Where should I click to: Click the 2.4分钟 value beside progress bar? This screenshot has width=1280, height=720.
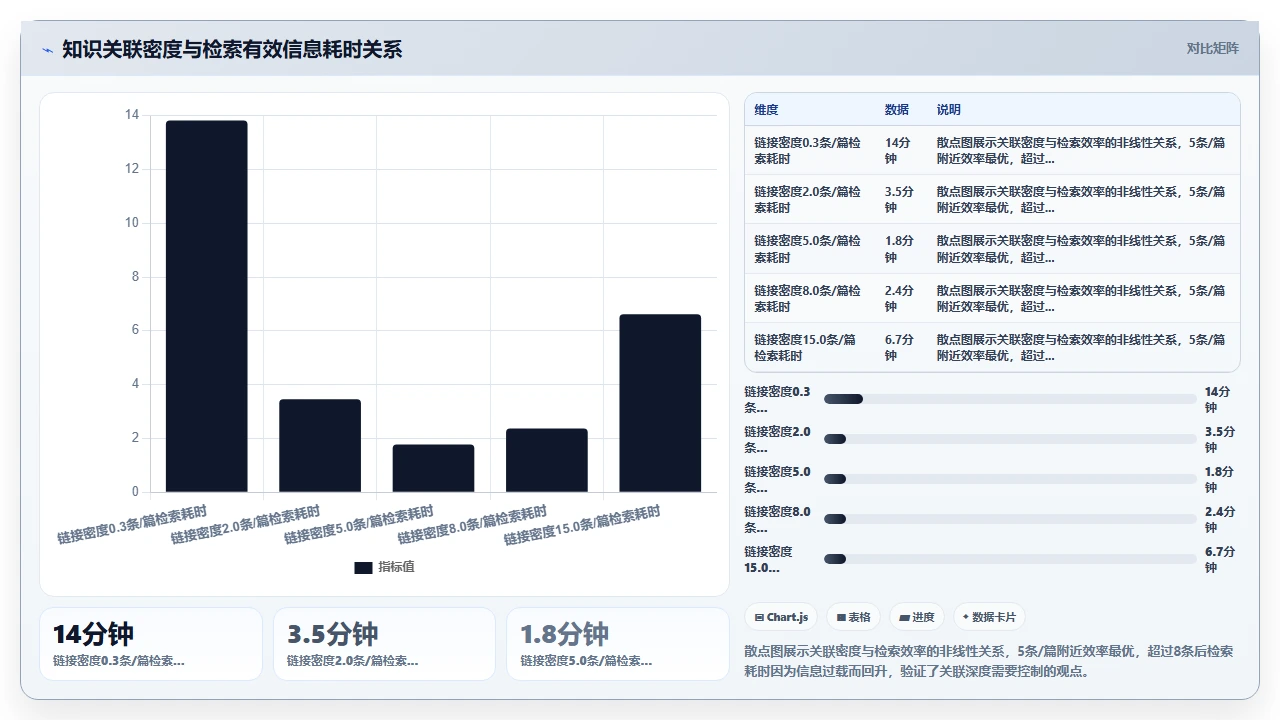tap(1220, 520)
